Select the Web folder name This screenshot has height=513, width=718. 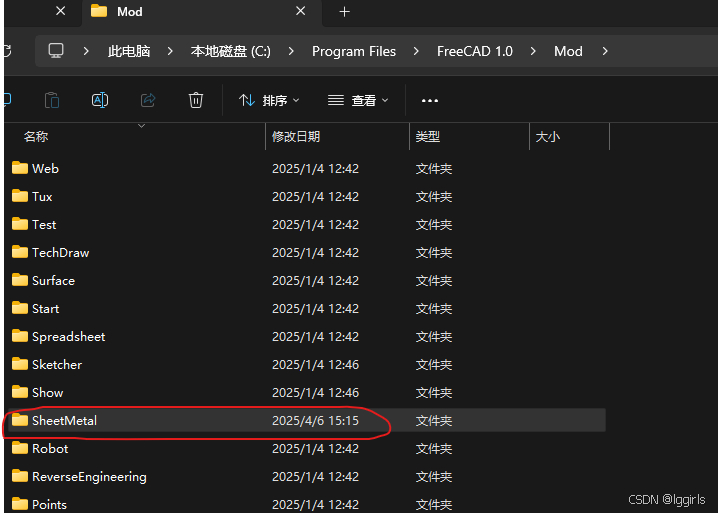point(45,169)
